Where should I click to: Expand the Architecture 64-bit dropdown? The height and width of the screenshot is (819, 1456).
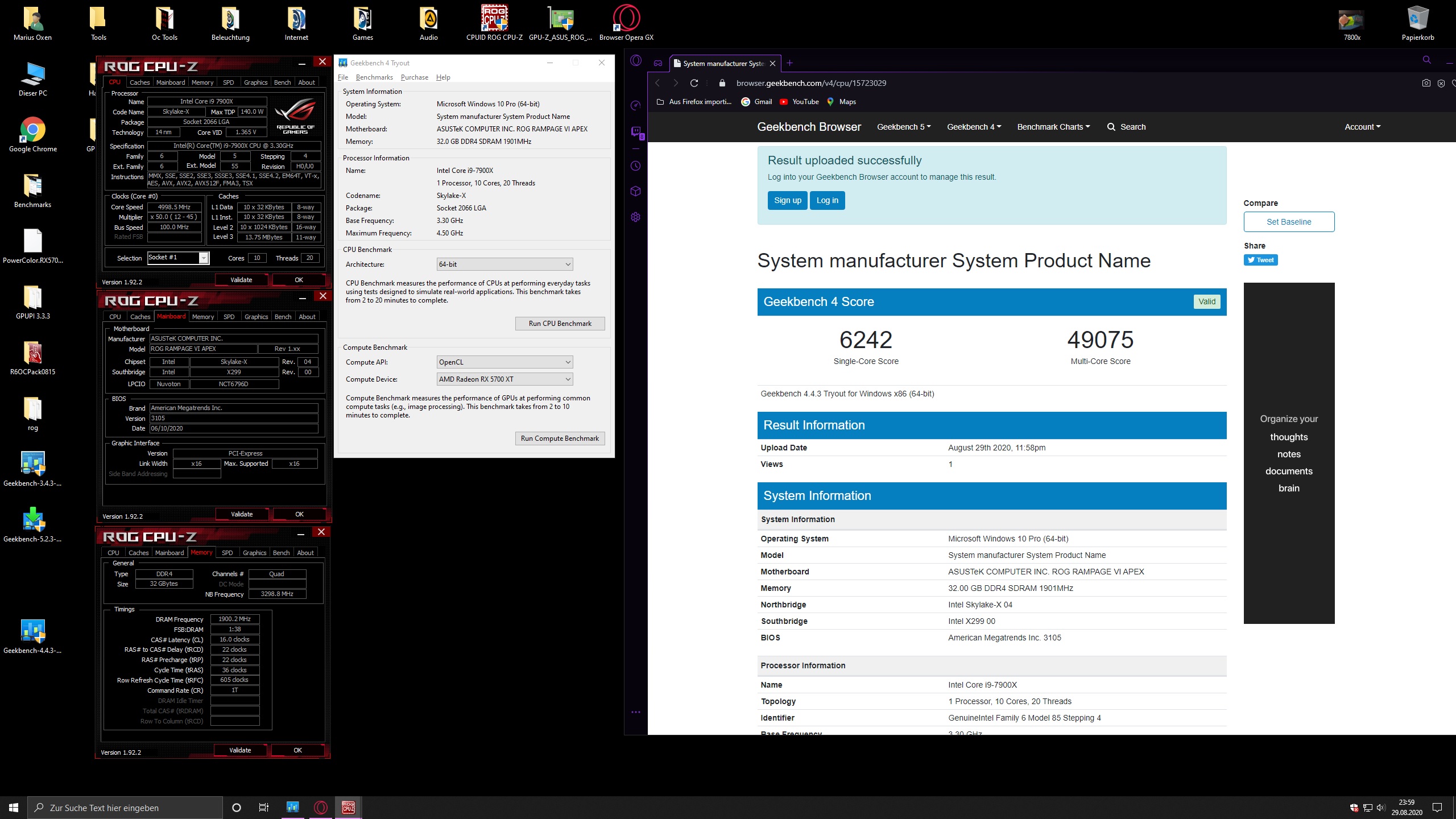pos(504,264)
